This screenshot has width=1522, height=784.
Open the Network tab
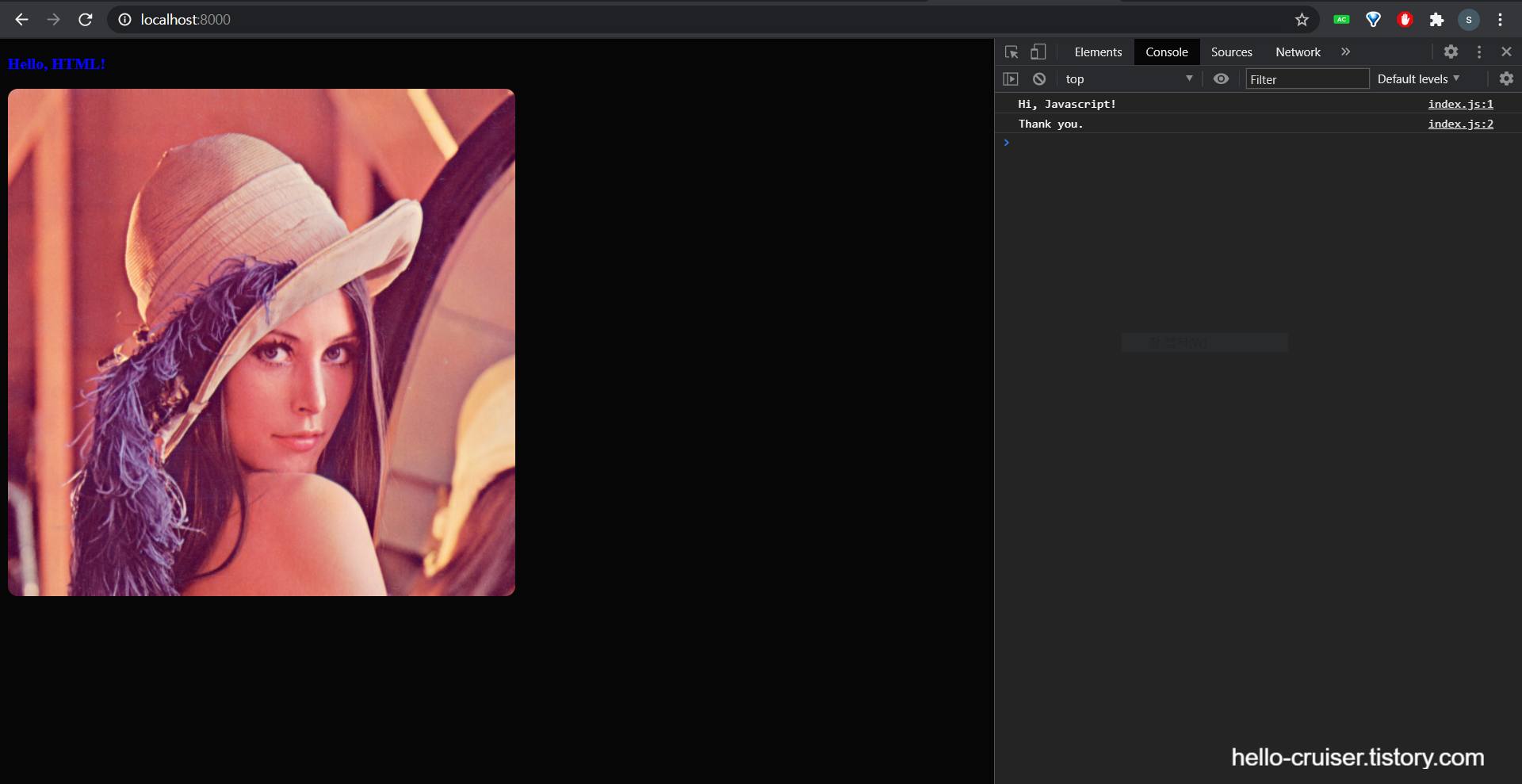pos(1298,52)
